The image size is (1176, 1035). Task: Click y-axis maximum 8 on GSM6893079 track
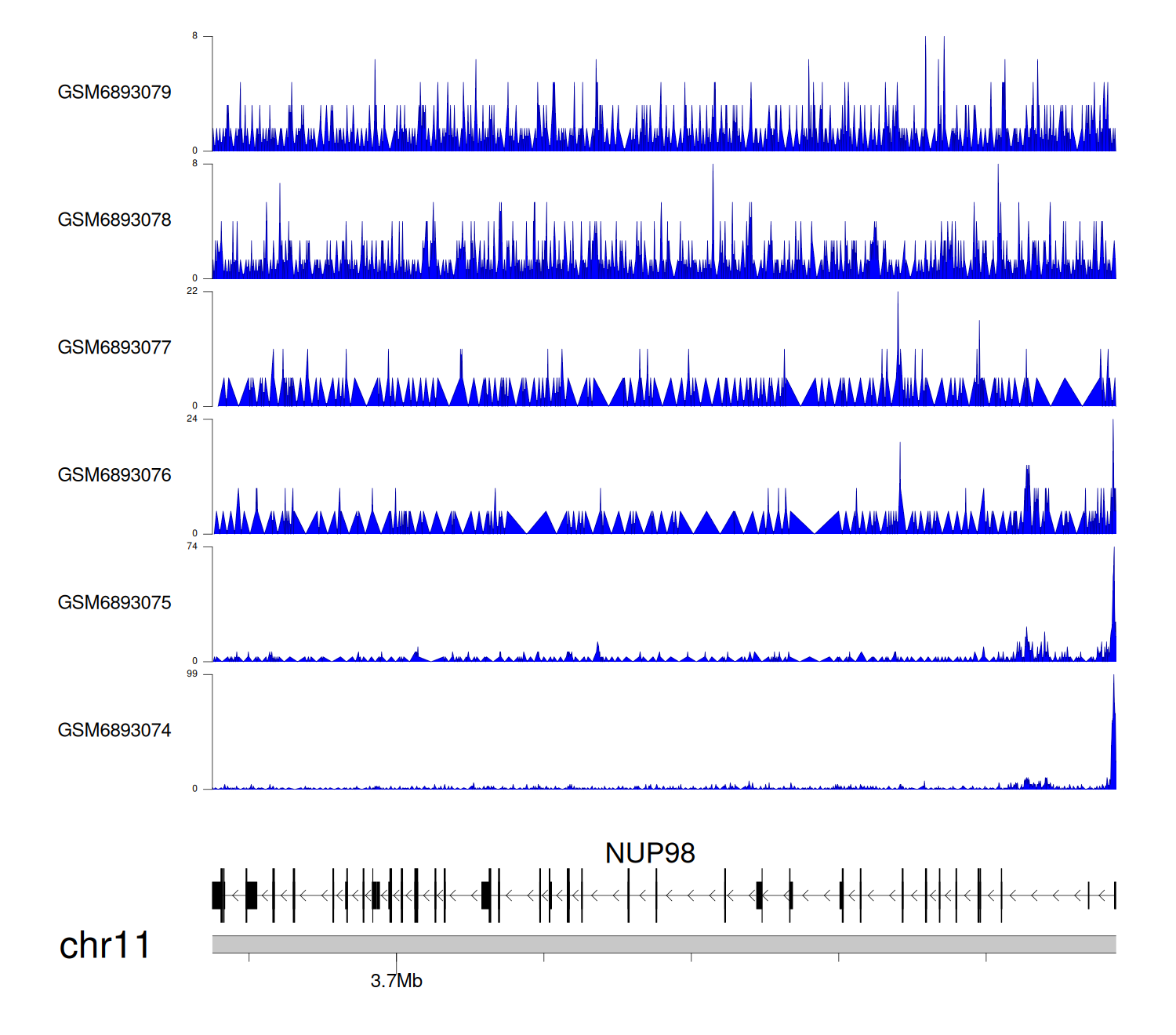click(195, 36)
